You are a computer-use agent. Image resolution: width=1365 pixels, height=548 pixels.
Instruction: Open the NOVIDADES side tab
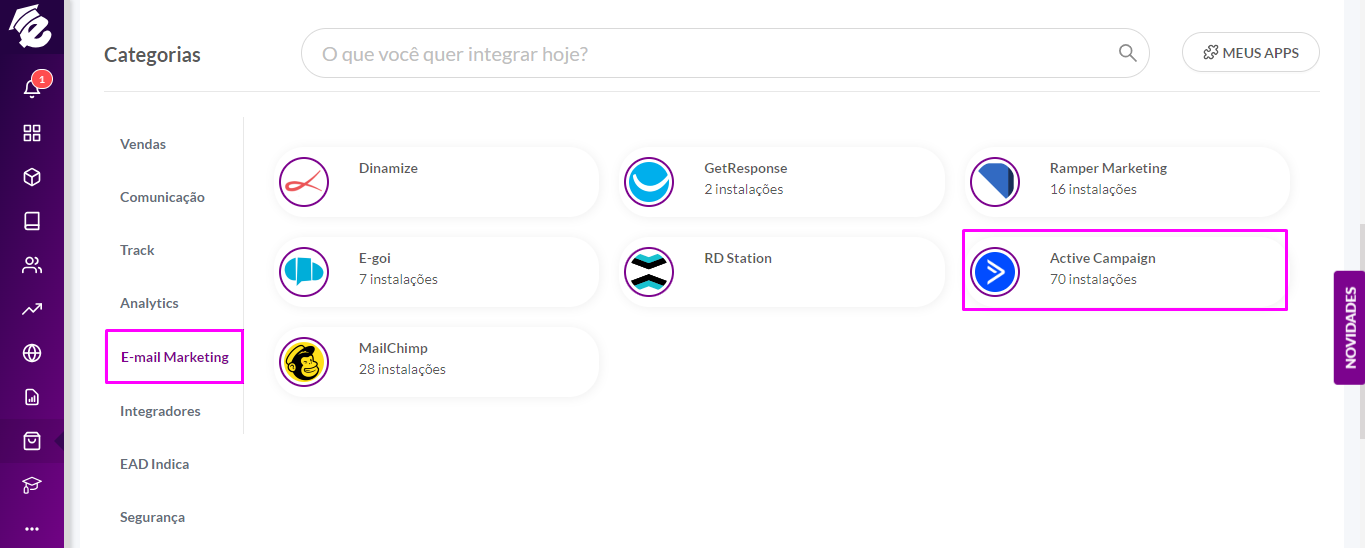click(1350, 327)
